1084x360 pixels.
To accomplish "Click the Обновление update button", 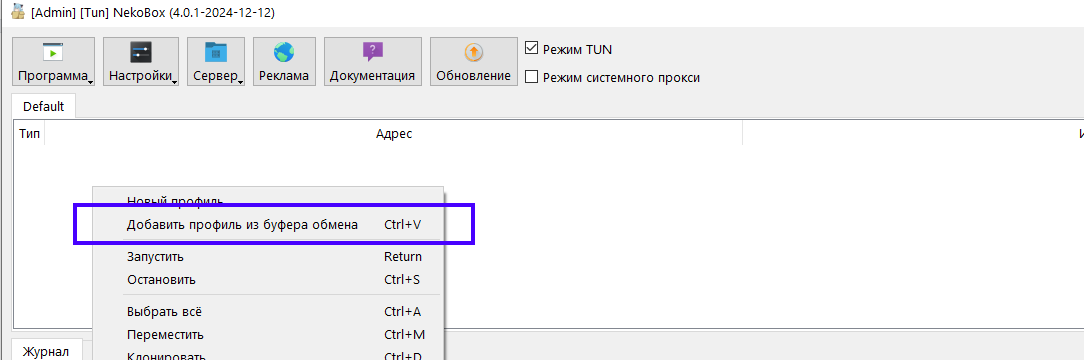I will pyautogui.click(x=474, y=61).
